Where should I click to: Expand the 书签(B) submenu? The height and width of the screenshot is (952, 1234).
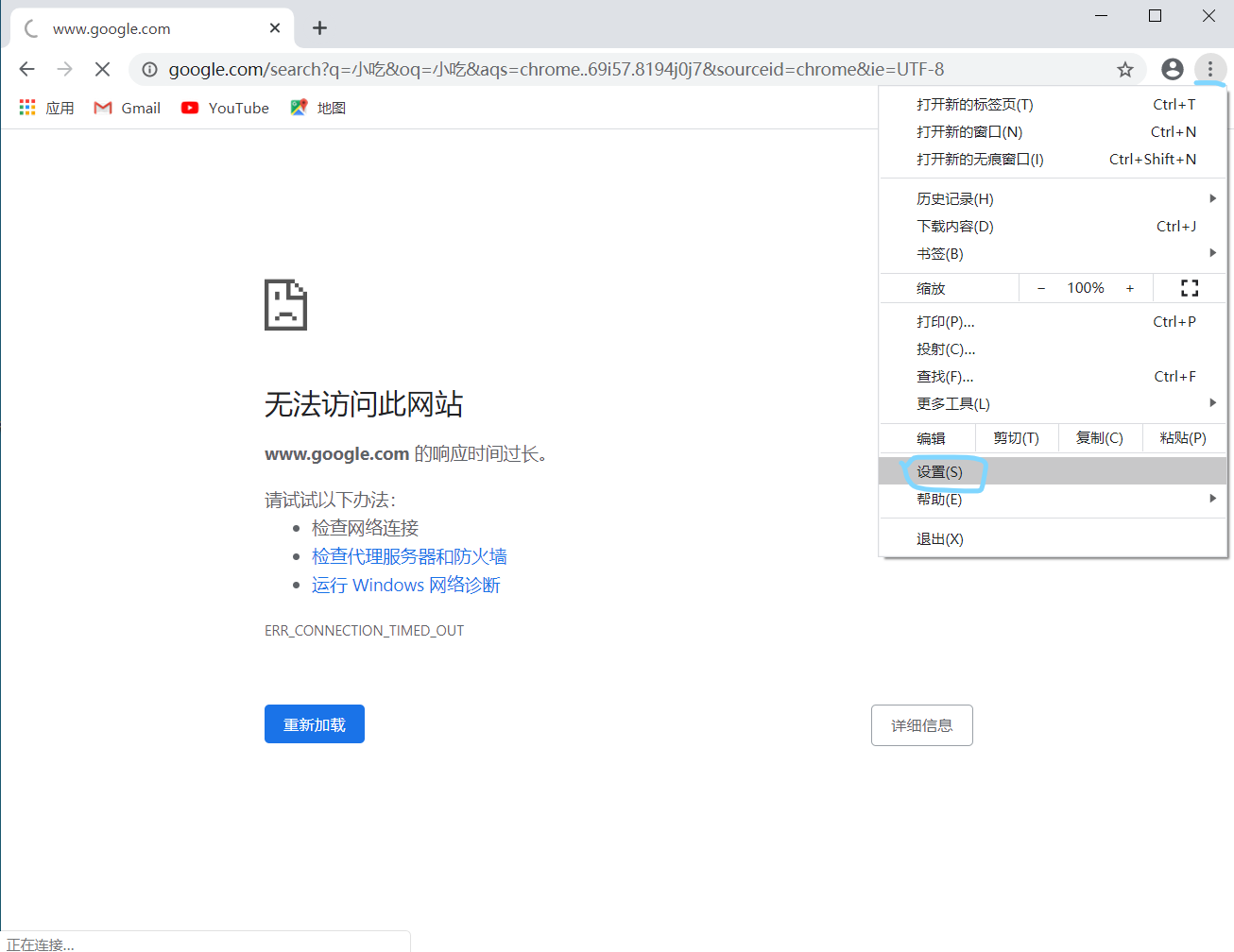tap(1053, 253)
